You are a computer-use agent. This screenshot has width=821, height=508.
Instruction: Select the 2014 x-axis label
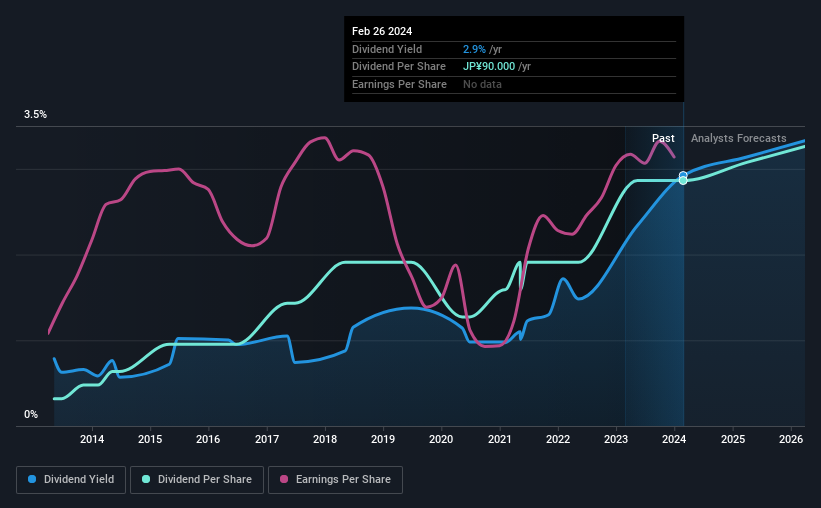tap(92, 439)
